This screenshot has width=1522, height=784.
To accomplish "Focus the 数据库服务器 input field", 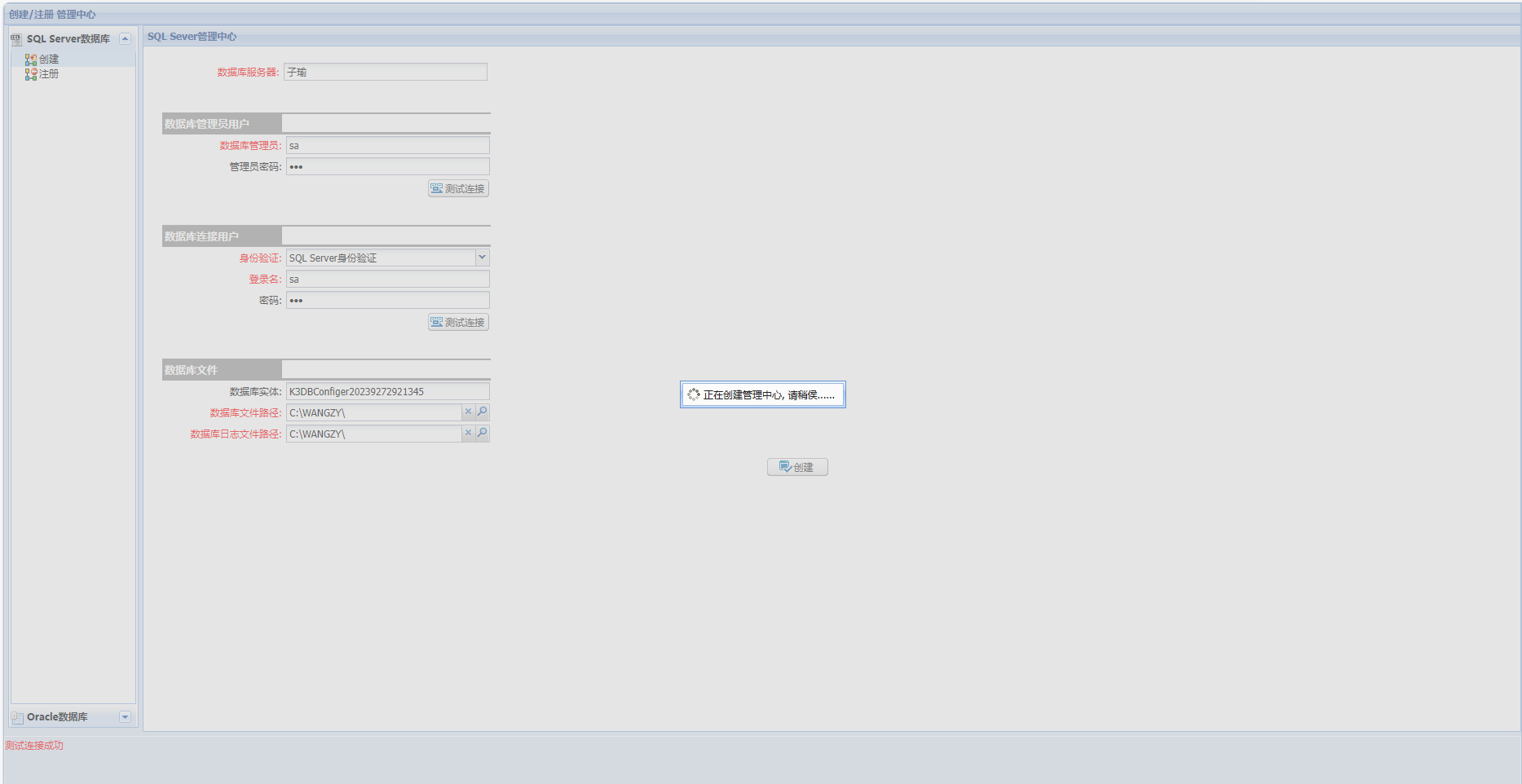I will pos(386,72).
